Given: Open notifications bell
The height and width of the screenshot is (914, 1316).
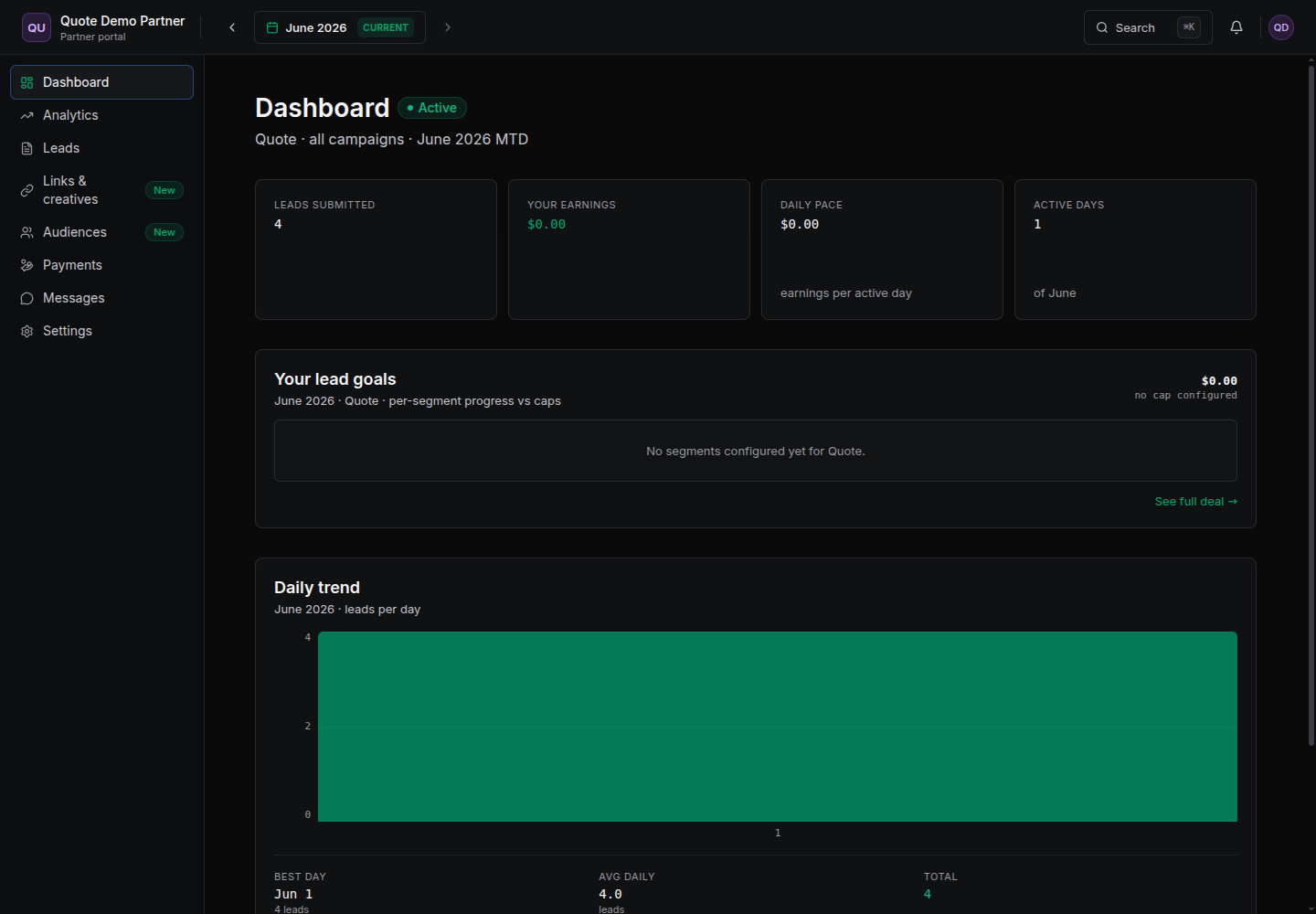Looking at the screenshot, I should click(x=1236, y=27).
